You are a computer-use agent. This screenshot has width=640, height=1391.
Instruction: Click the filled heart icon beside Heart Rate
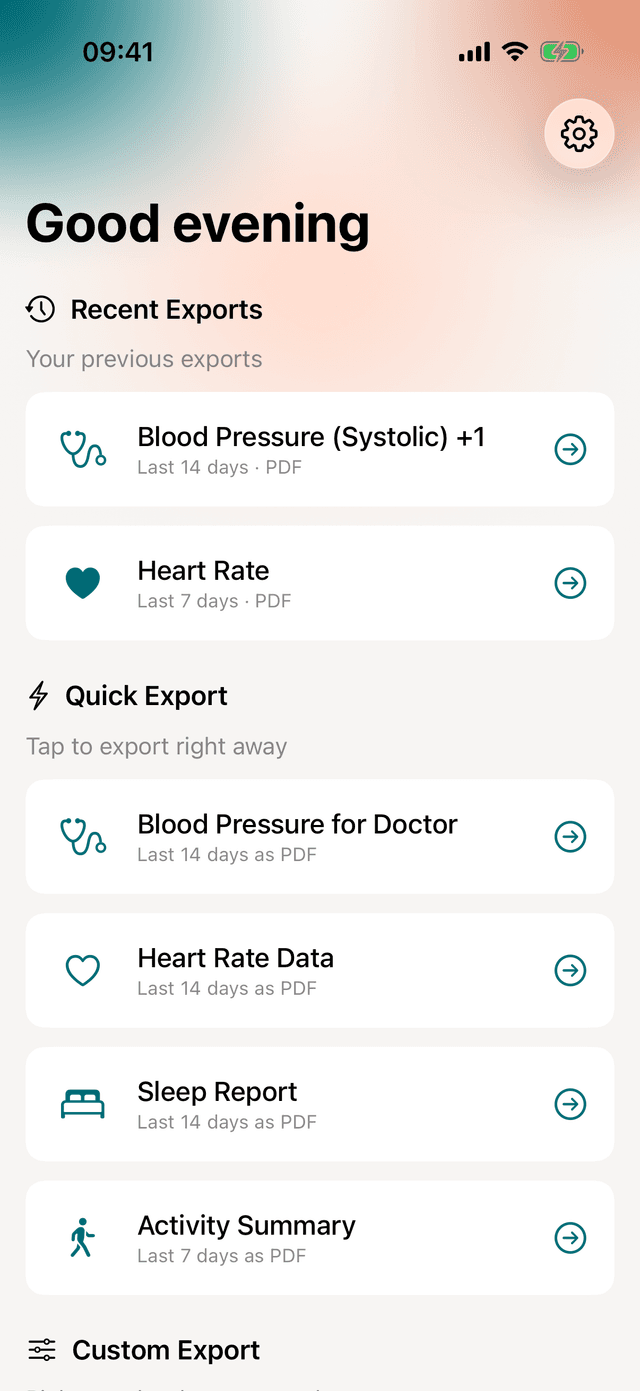coord(83,583)
